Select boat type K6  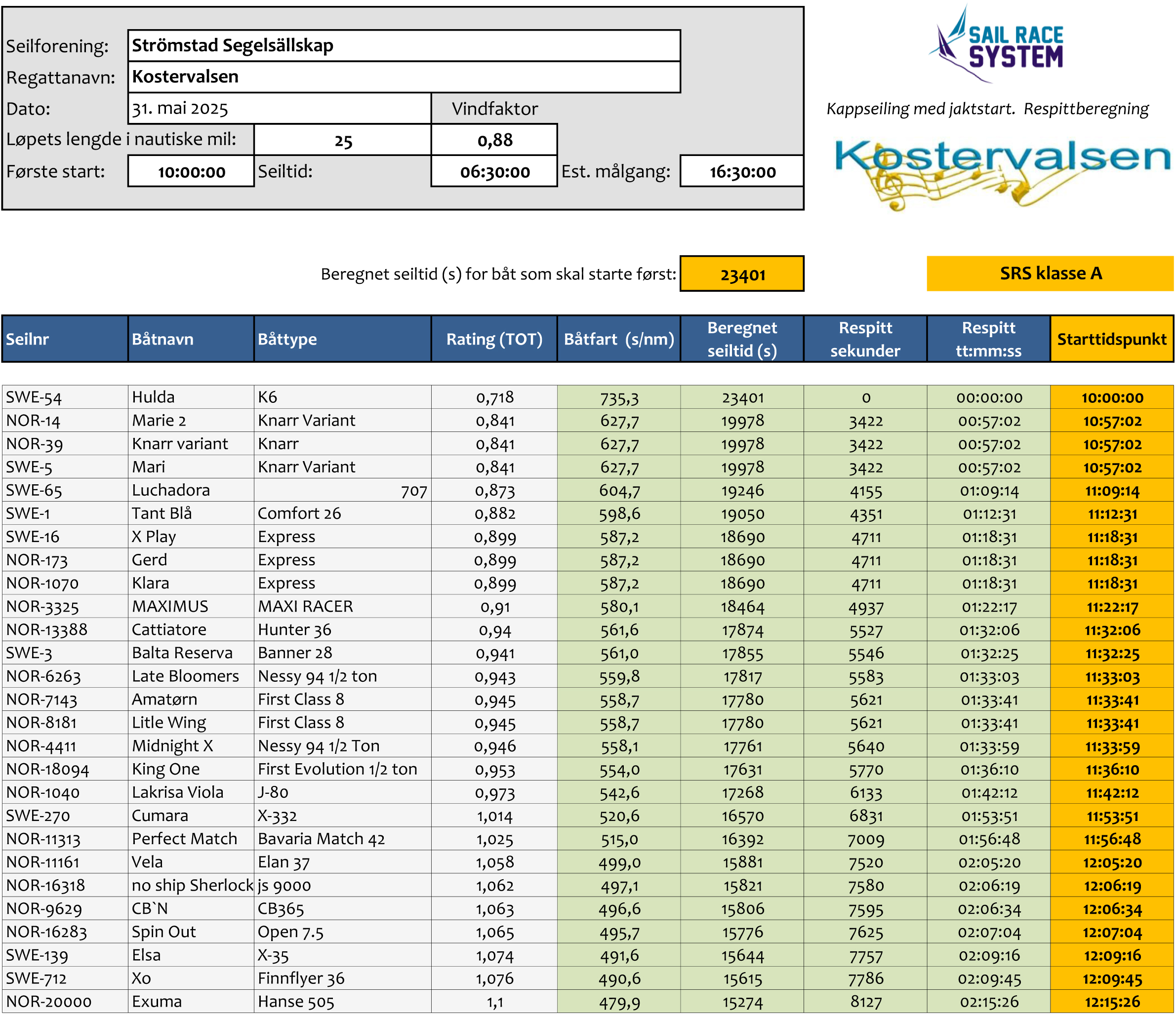343,397
